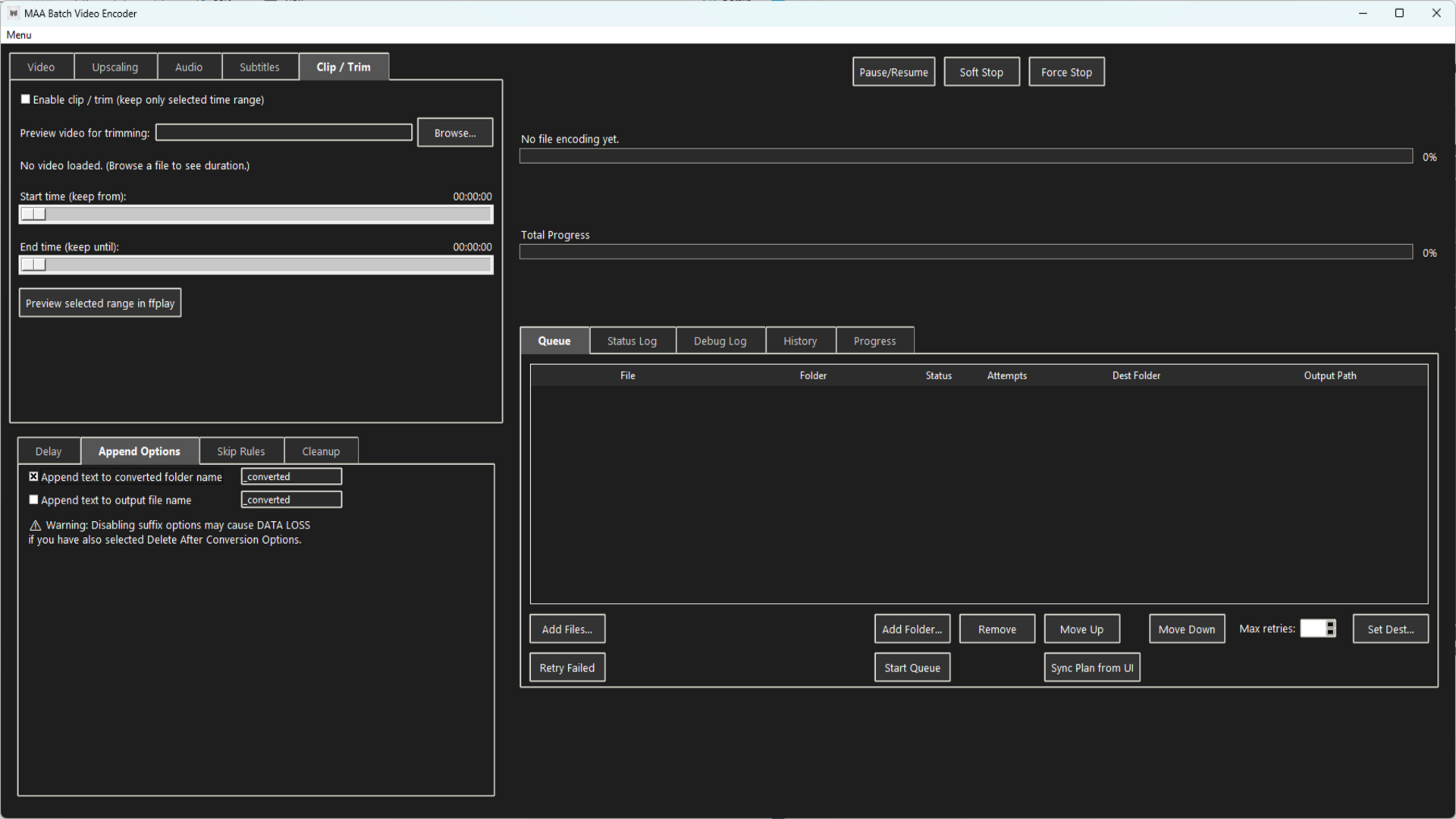The height and width of the screenshot is (819, 1456).
Task: Enable clip / trim option
Action: pyautogui.click(x=25, y=99)
